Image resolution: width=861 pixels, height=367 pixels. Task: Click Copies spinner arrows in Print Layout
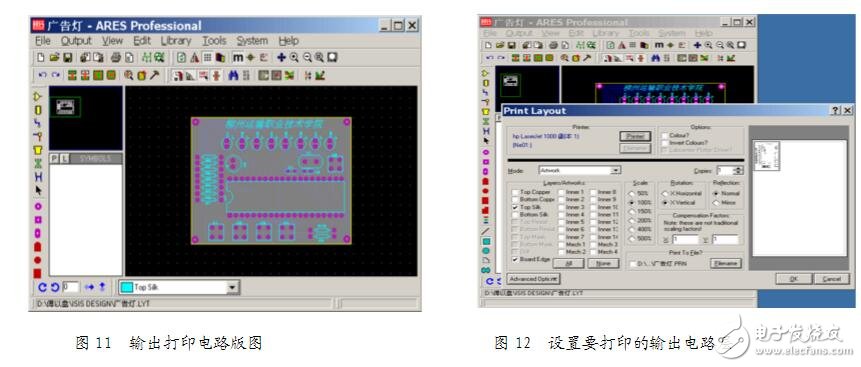tap(739, 170)
